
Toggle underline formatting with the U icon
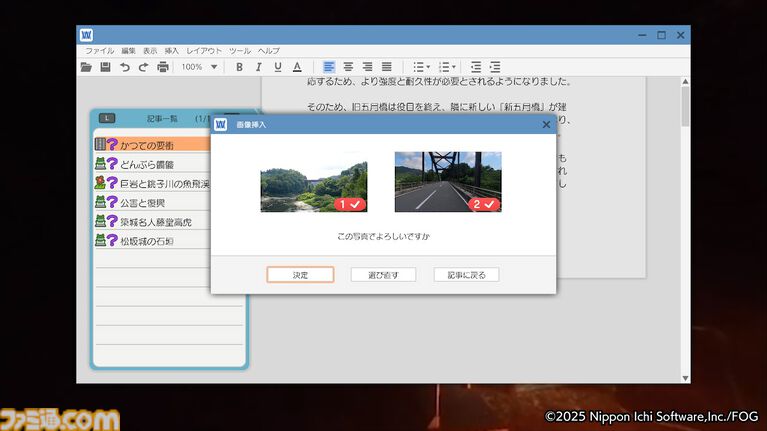click(x=277, y=67)
